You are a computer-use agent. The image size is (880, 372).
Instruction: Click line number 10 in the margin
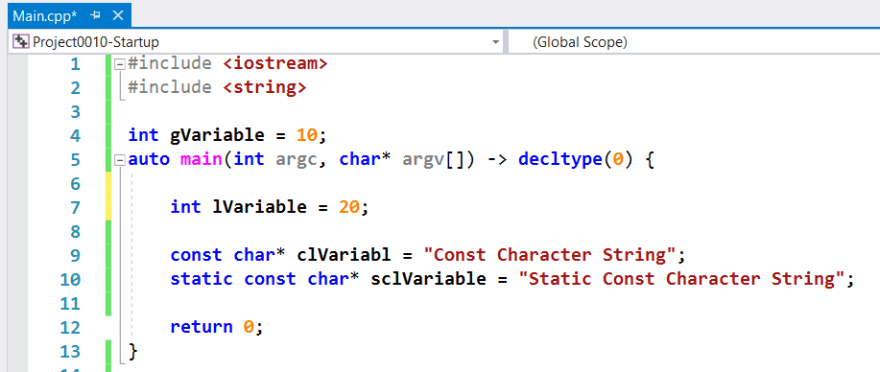click(x=70, y=279)
